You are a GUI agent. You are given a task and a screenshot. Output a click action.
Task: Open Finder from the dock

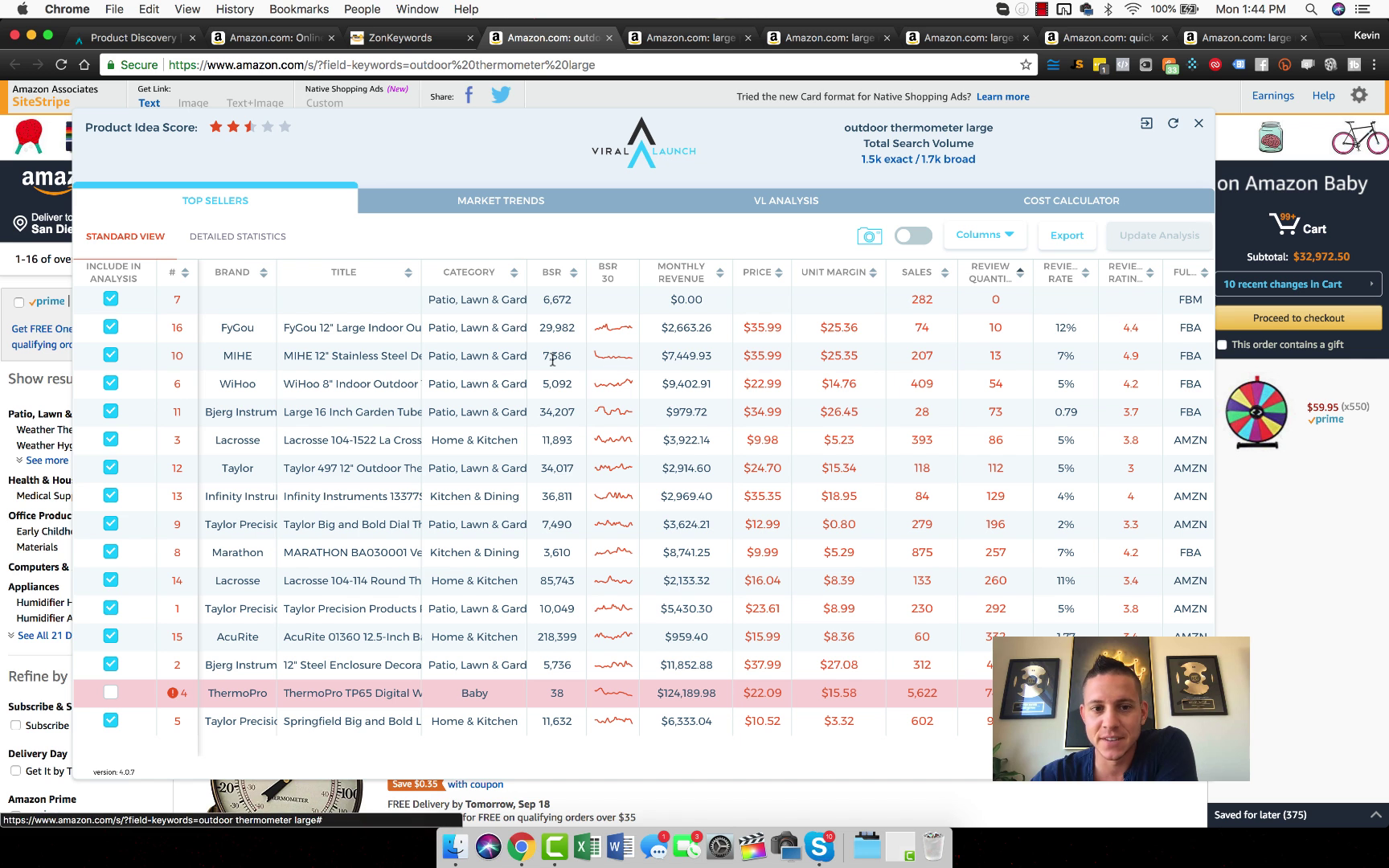pos(455,847)
